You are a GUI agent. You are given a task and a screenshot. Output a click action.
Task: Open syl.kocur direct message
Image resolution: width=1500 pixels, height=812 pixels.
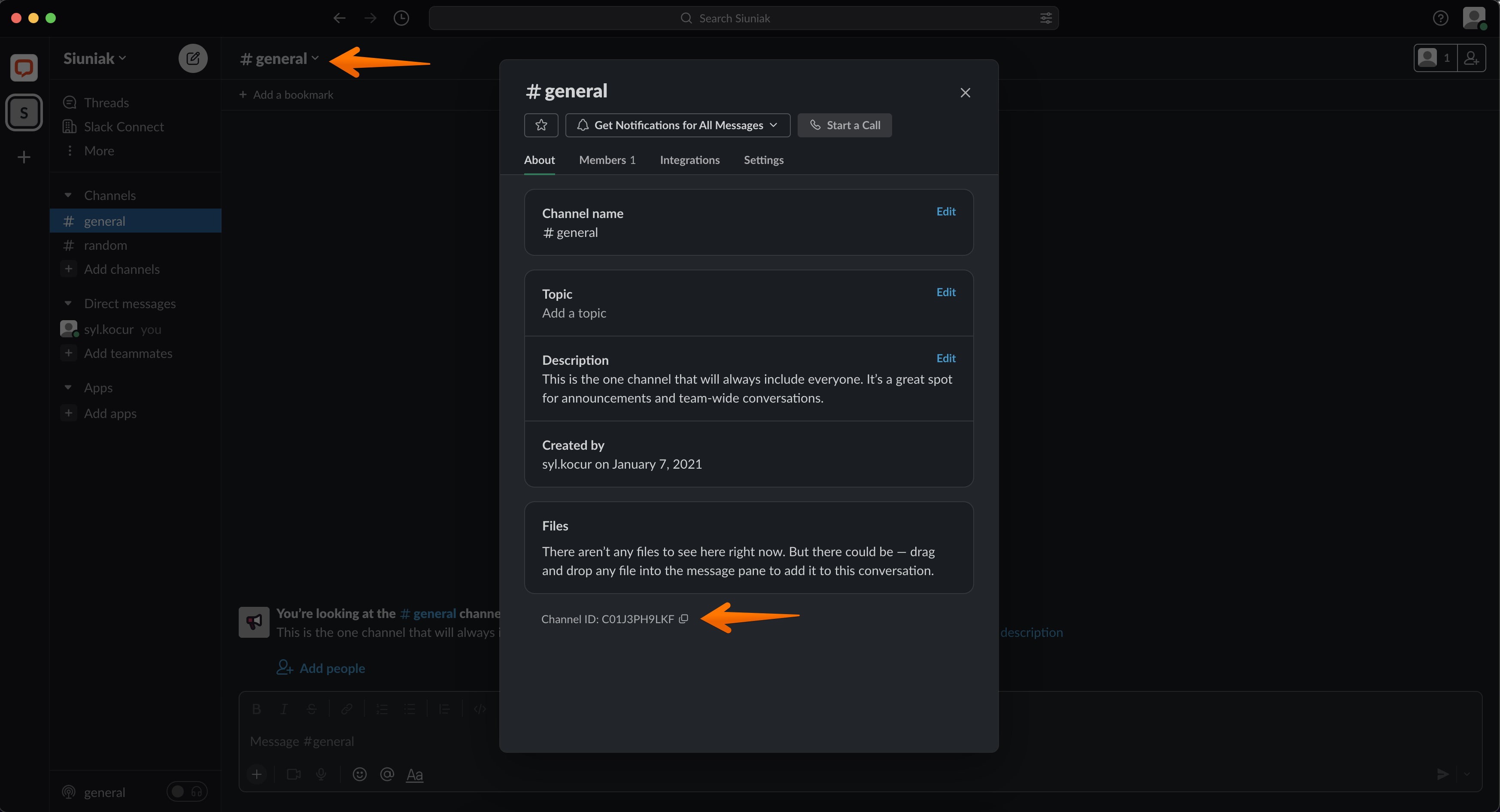[x=135, y=330]
